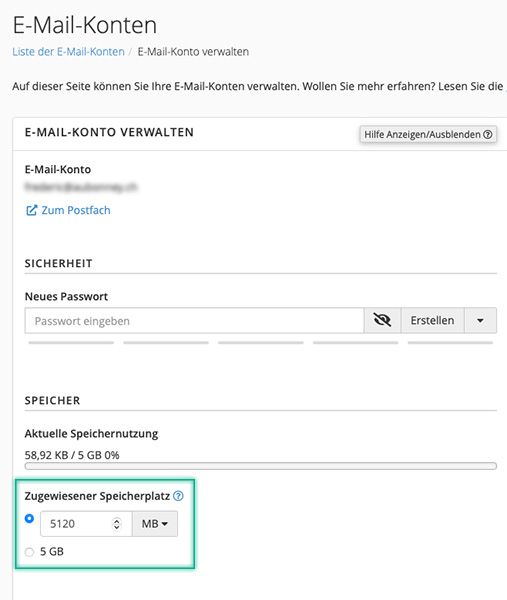Select the custom 5120 MB radio option
This screenshot has width=507, height=600.
(29, 518)
